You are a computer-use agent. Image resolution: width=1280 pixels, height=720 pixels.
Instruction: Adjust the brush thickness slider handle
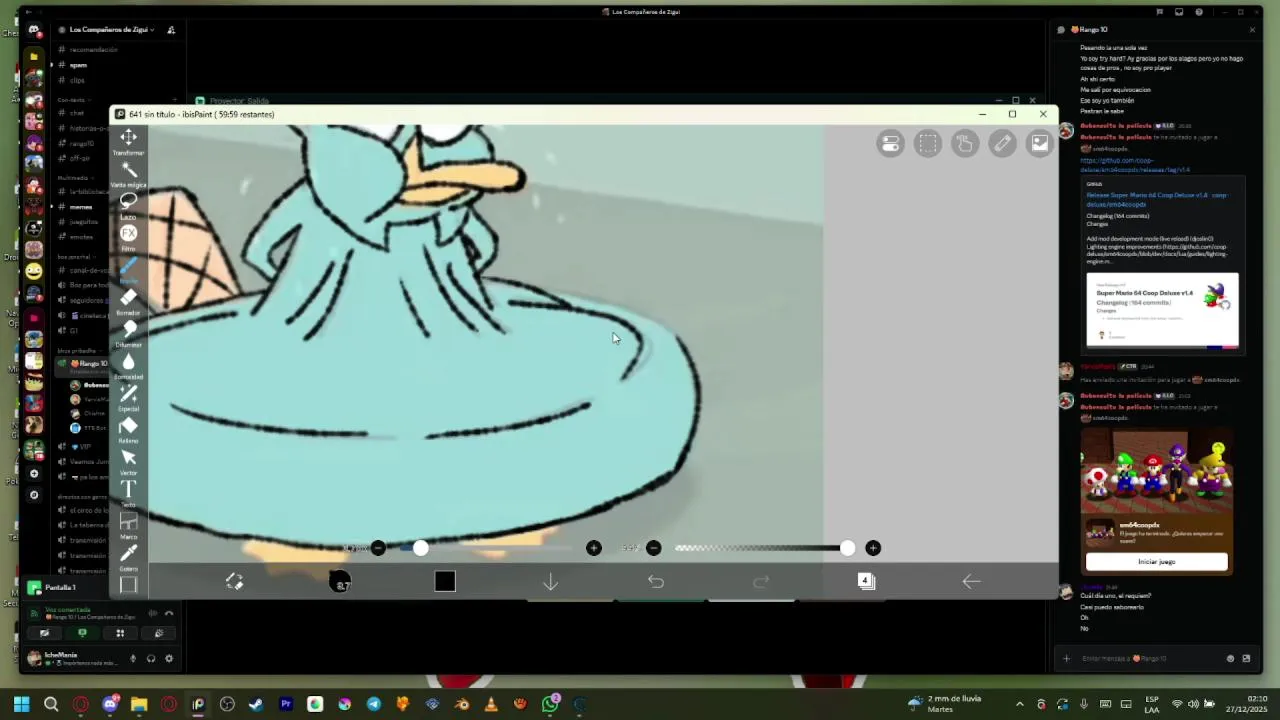tap(420, 548)
